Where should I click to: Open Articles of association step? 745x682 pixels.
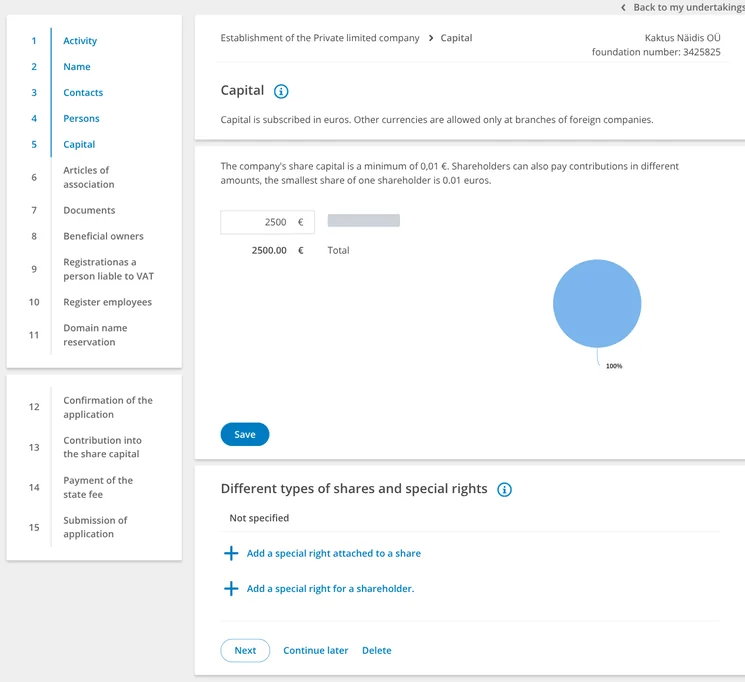coord(89,177)
